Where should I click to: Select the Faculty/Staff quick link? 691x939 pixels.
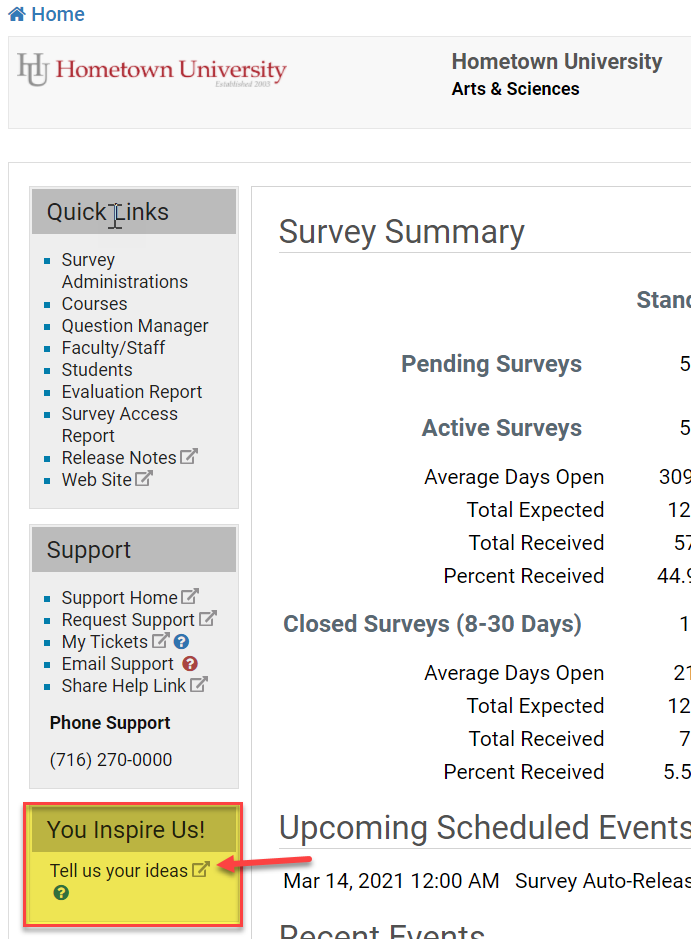(x=113, y=348)
